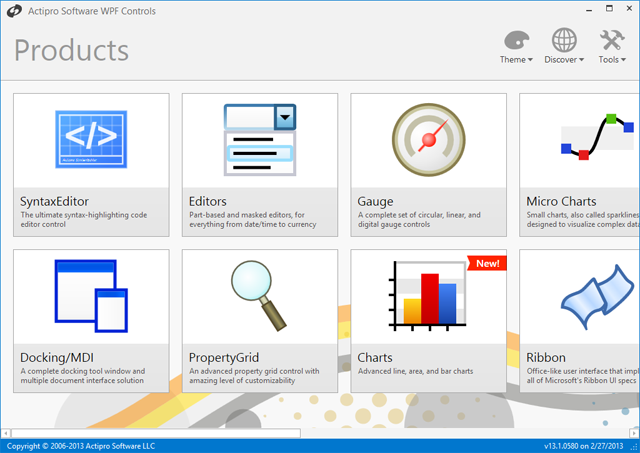Click the Charts bar graph icon

click(427, 296)
